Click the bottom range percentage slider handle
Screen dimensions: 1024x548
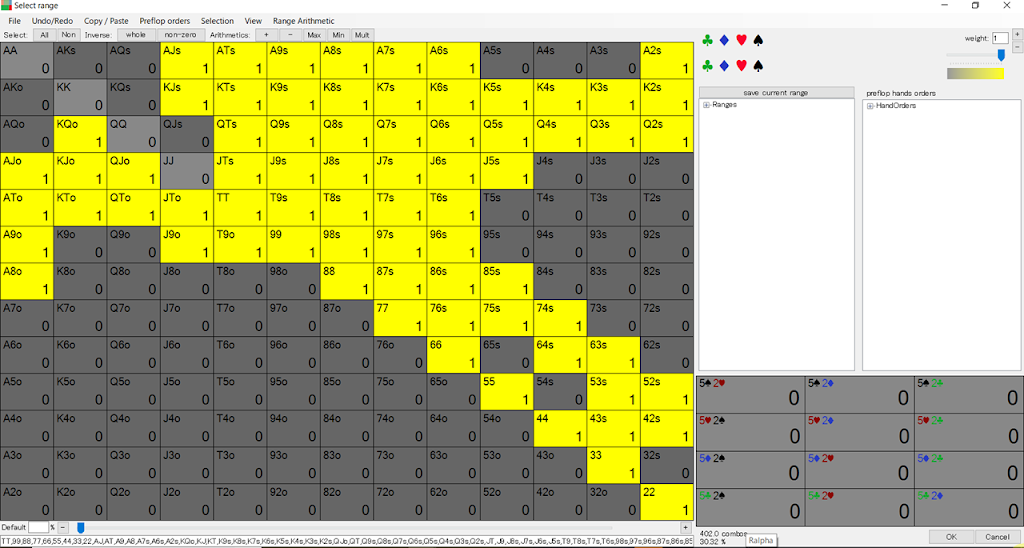pyautogui.click(x=80, y=528)
